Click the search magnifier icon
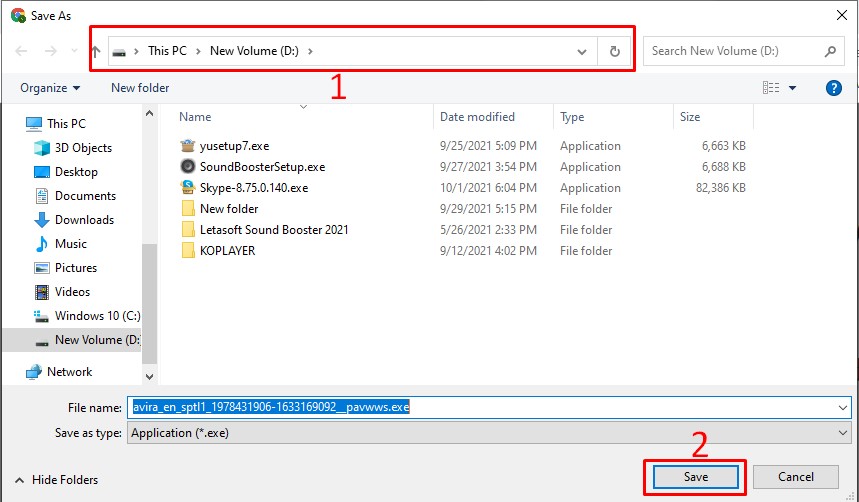The height and width of the screenshot is (502, 859). (830, 51)
